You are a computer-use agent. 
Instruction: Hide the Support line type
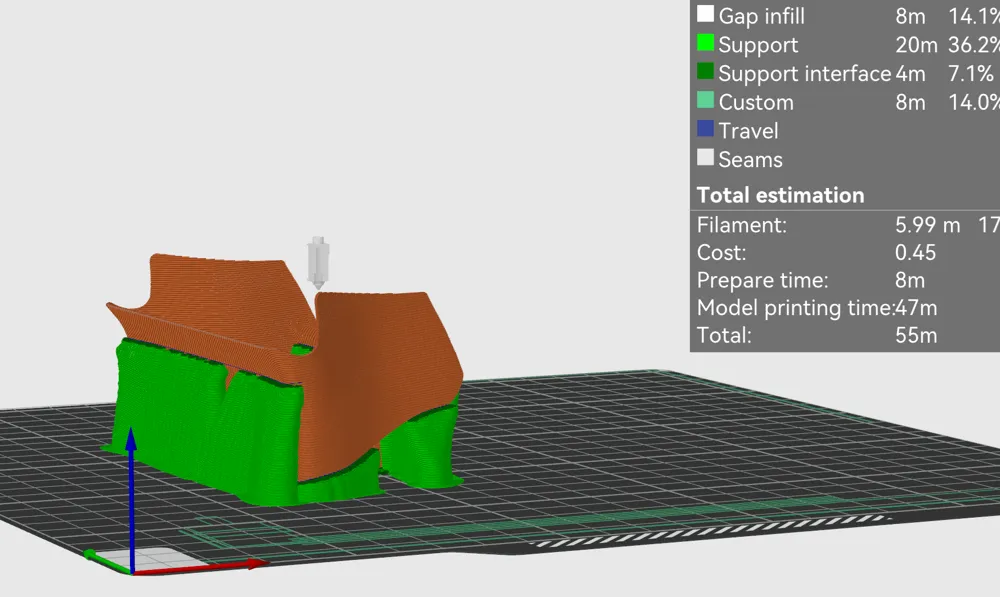tap(758, 44)
